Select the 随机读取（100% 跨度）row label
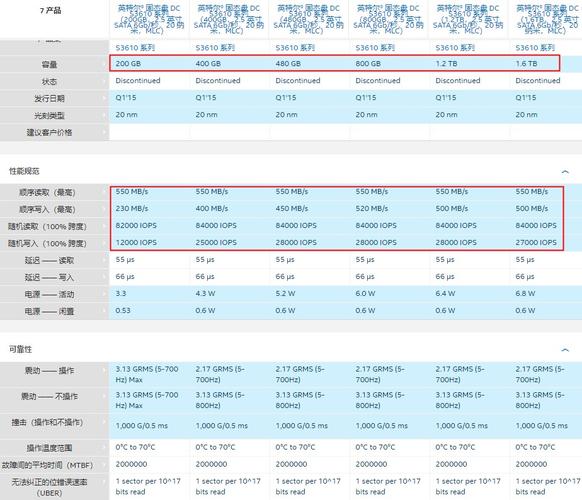The height and width of the screenshot is (500, 582). point(47,227)
